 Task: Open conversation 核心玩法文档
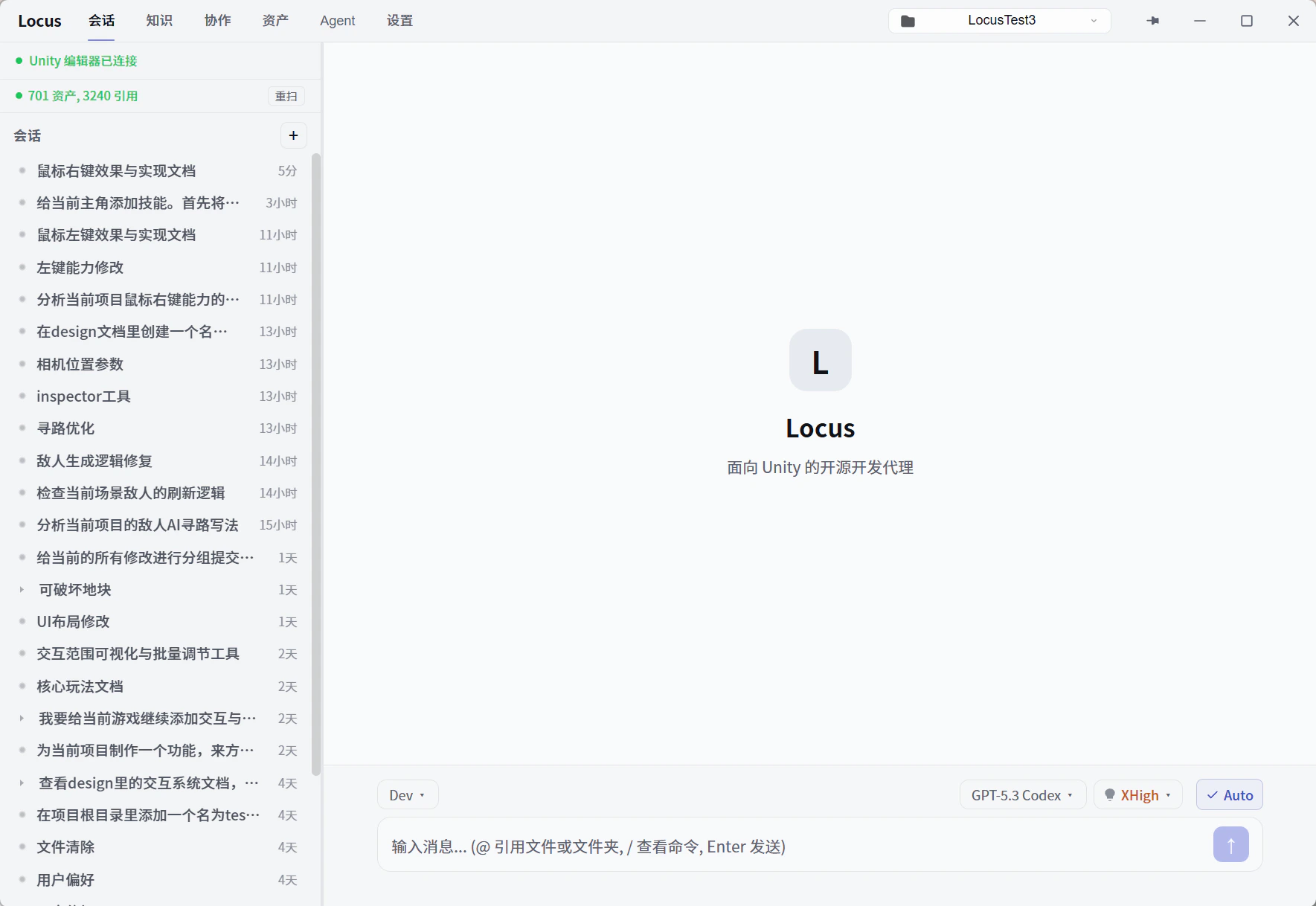point(158,687)
